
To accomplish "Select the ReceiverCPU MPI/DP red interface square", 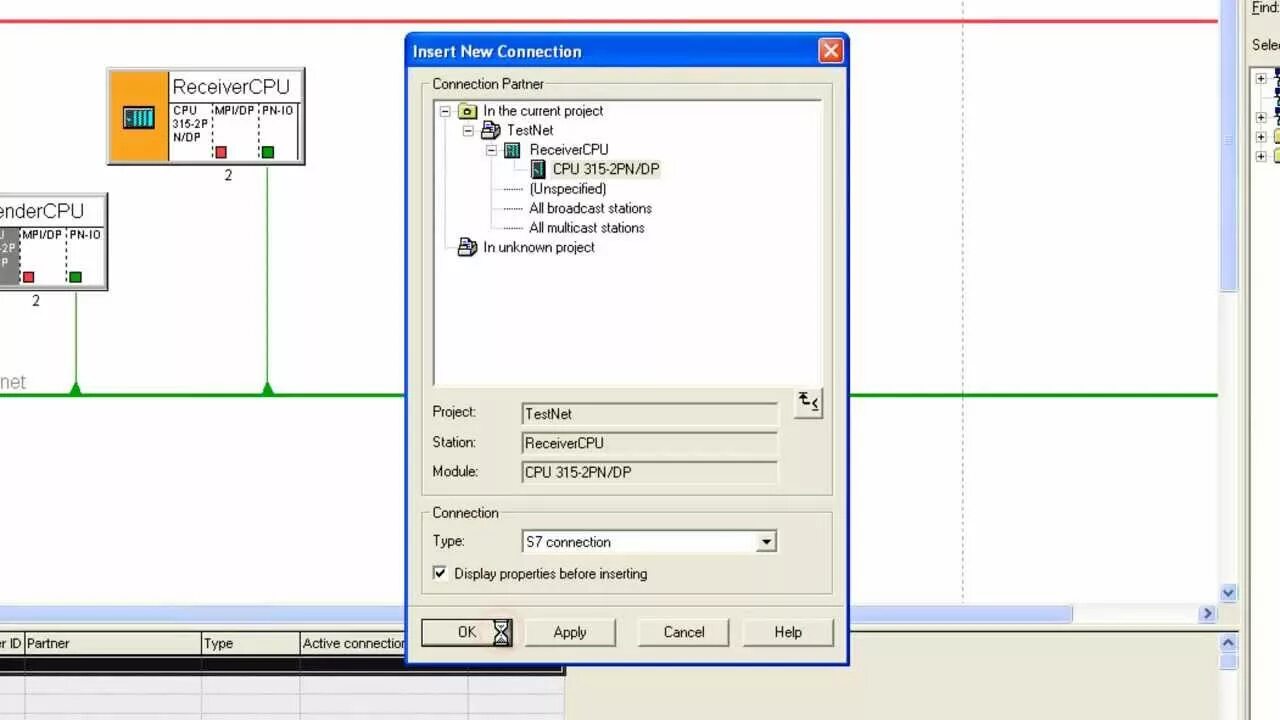I will coord(221,152).
